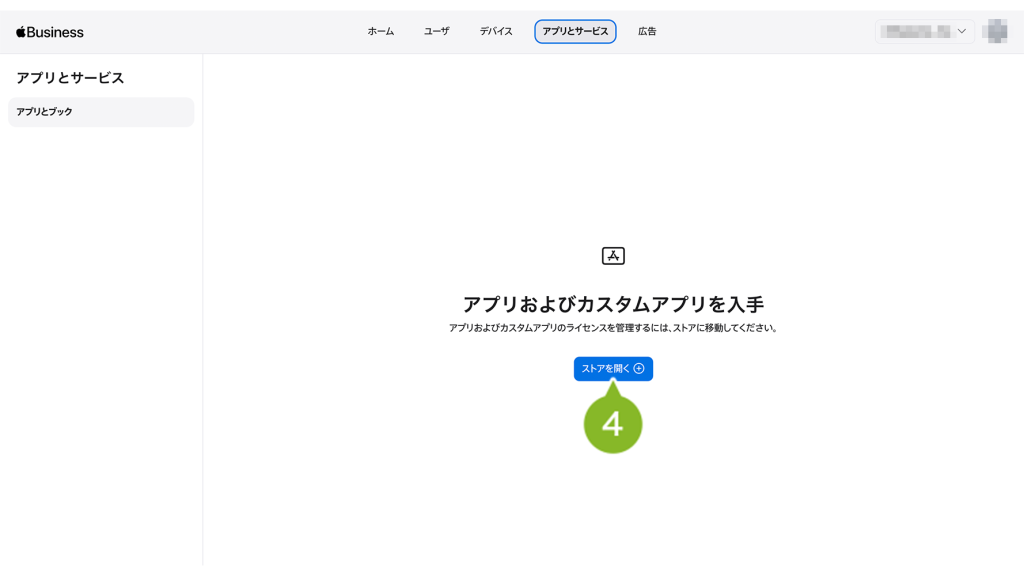Click the license management description text
Viewport: 1024px width, 576px height.
[613, 328]
